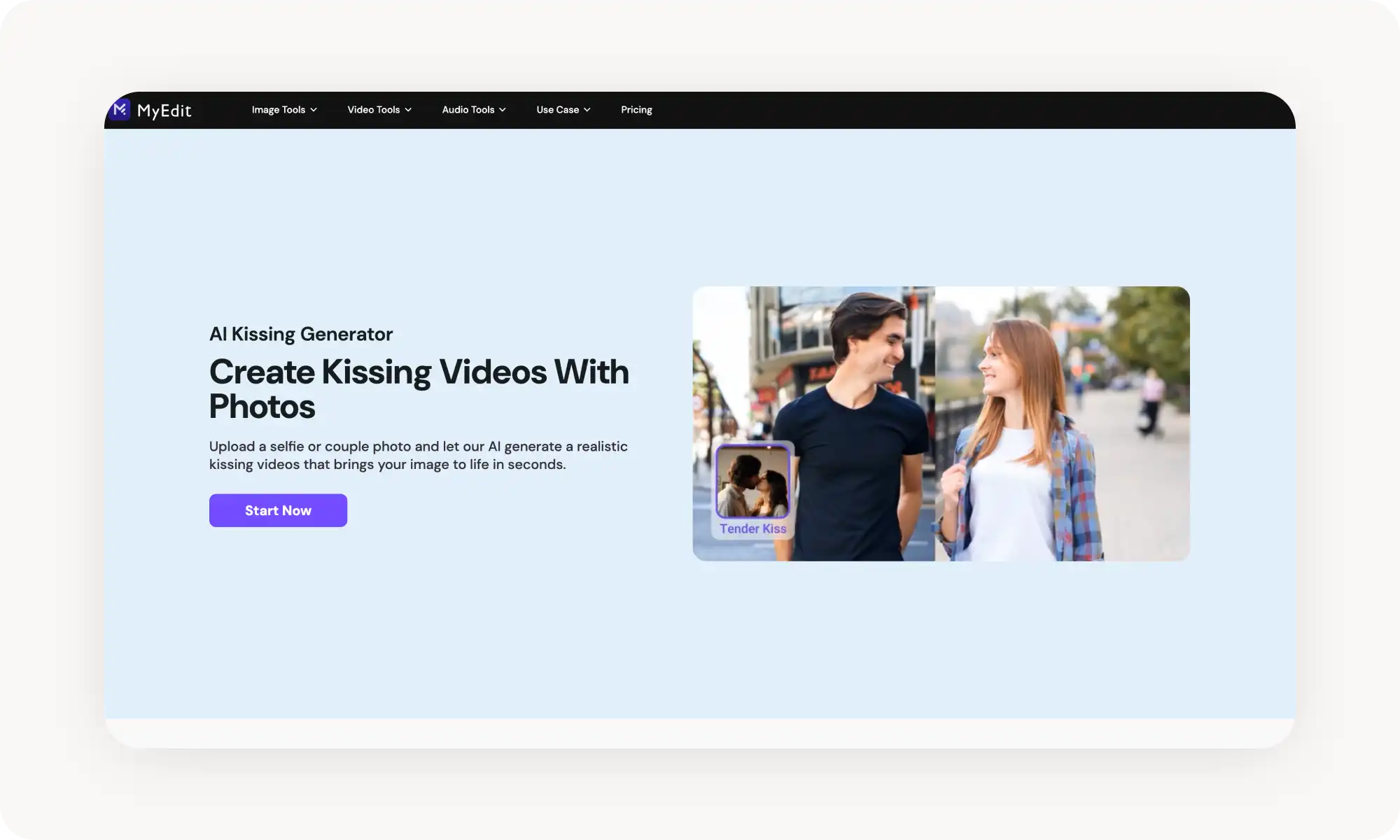This screenshot has width=1400, height=840.
Task: Expand the Audio Tools navigation dropdown
Action: [x=473, y=110]
